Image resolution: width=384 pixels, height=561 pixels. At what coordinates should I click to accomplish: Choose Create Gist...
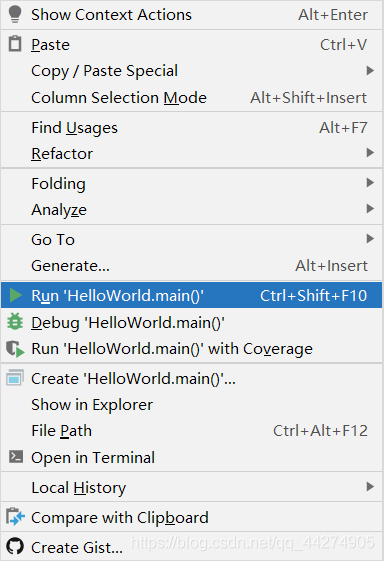click(x=192, y=547)
